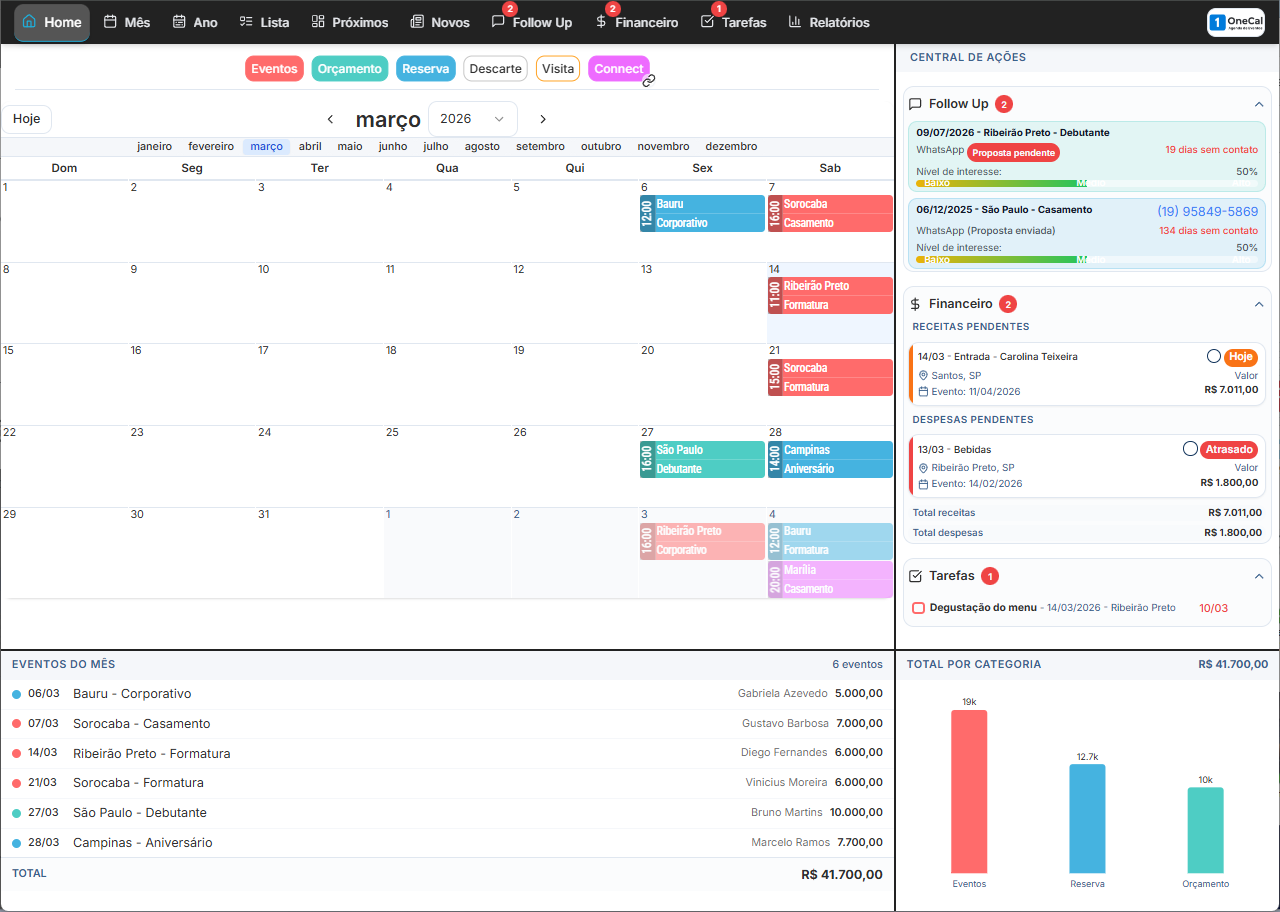1280x912 pixels.
Task: Click the Home house icon in the navbar
Action: [29, 22]
